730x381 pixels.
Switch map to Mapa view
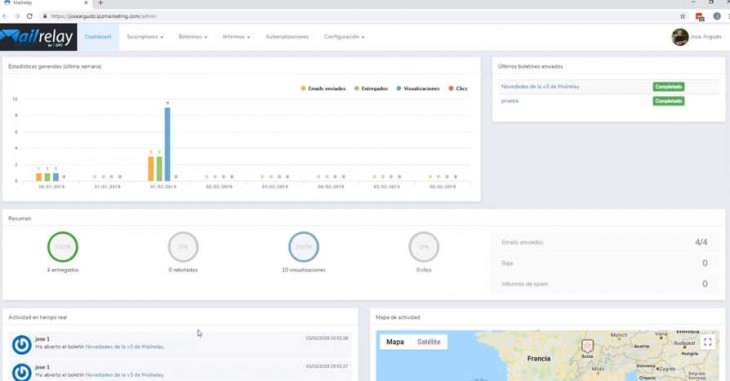(x=395, y=342)
